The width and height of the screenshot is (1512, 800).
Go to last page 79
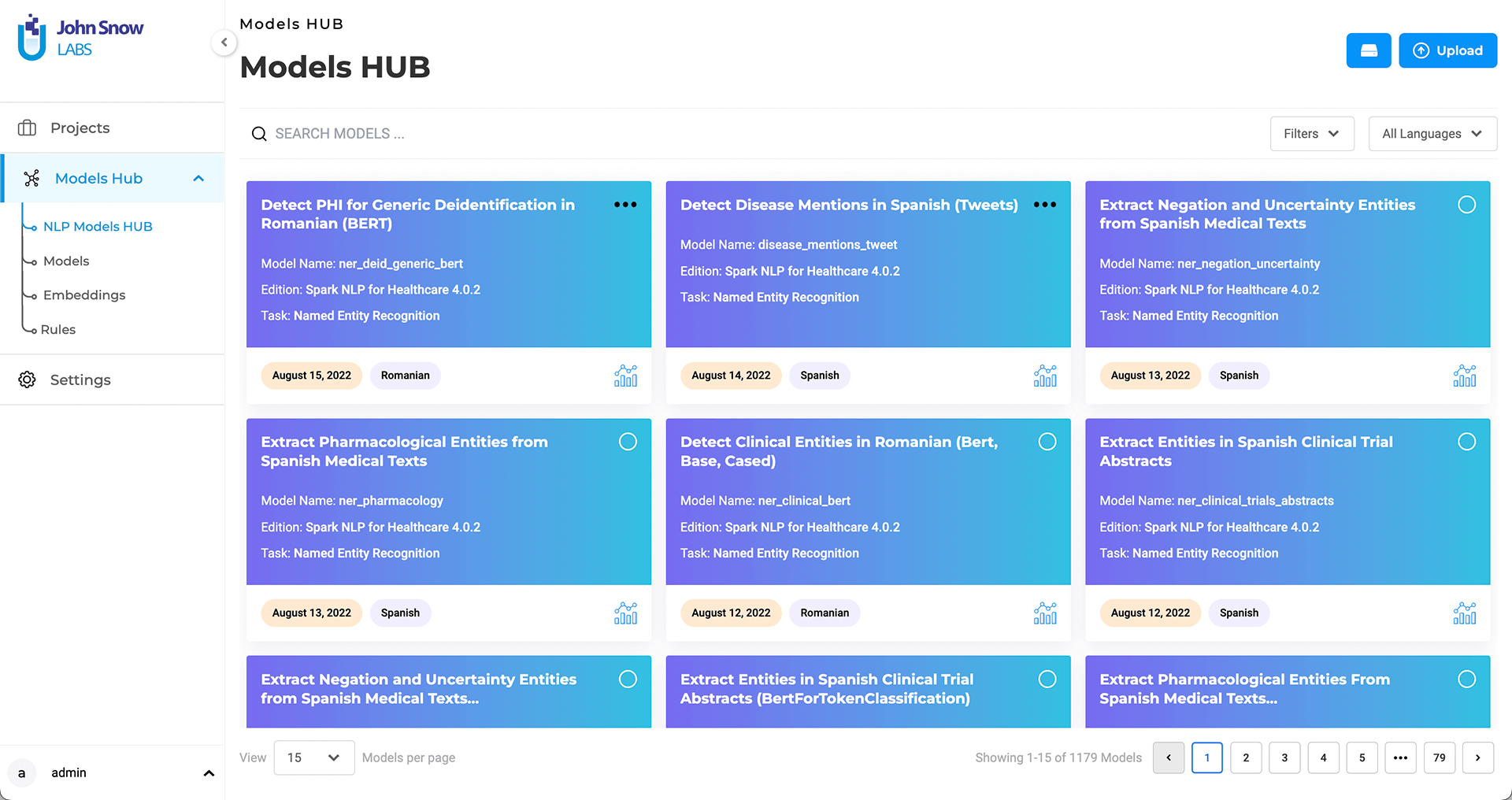tap(1440, 757)
